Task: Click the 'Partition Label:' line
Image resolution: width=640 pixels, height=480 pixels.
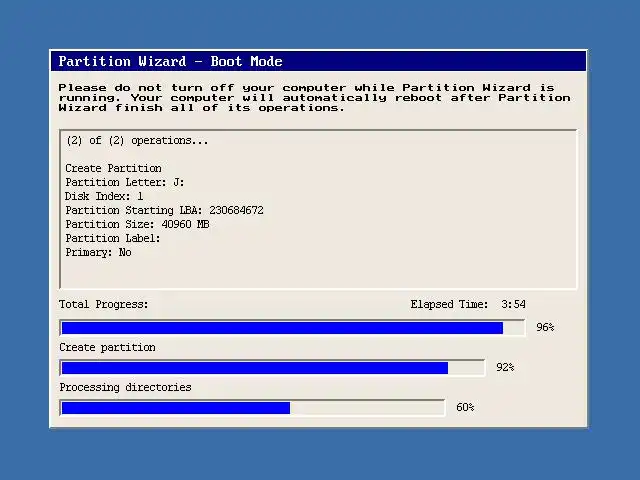Action: click(113, 238)
